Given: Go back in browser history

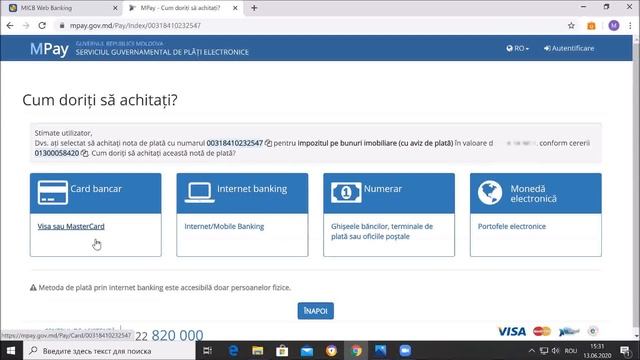Looking at the screenshot, I should click(x=10, y=25).
